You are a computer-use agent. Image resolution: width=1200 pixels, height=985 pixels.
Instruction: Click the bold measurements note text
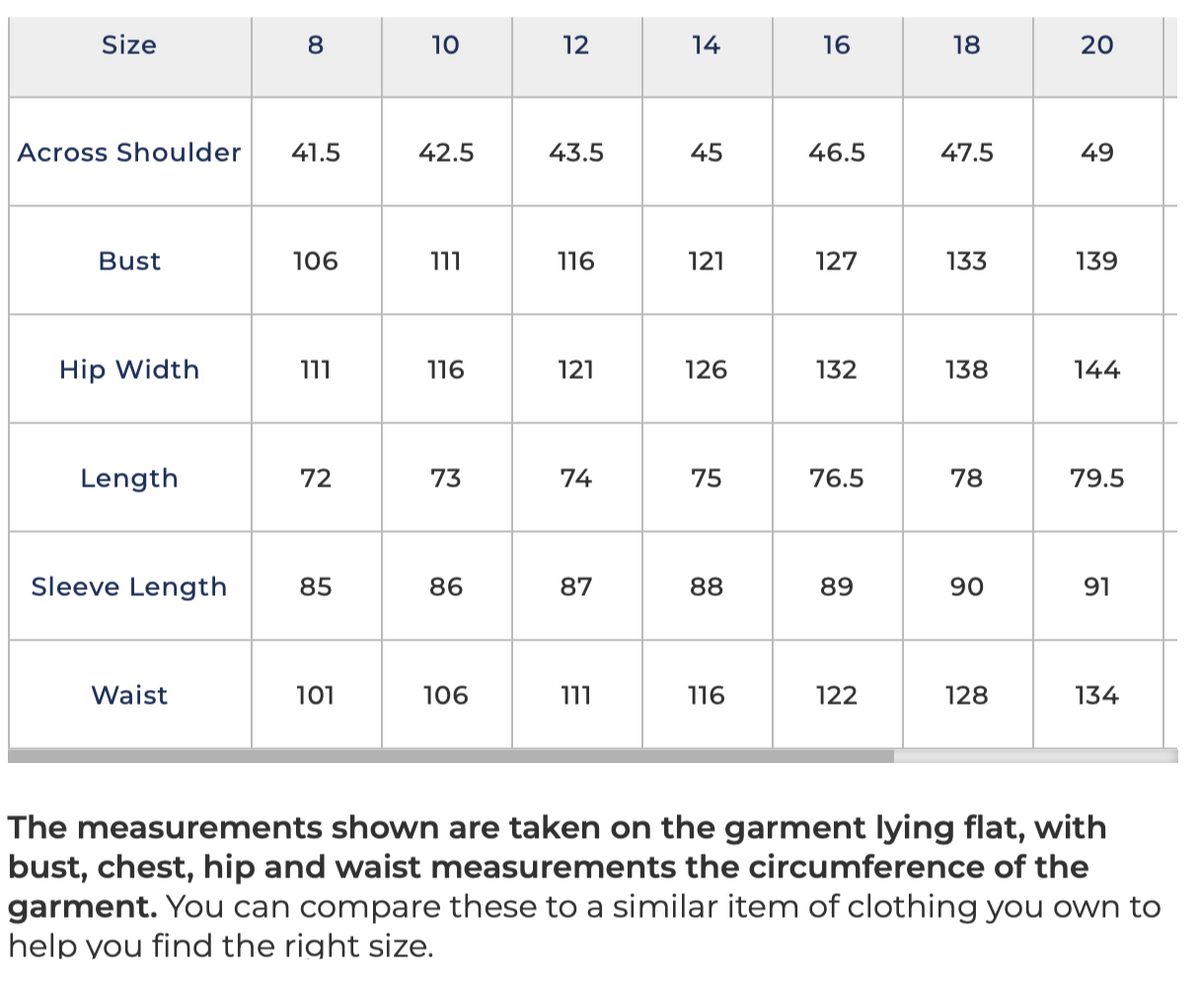click(x=560, y=867)
